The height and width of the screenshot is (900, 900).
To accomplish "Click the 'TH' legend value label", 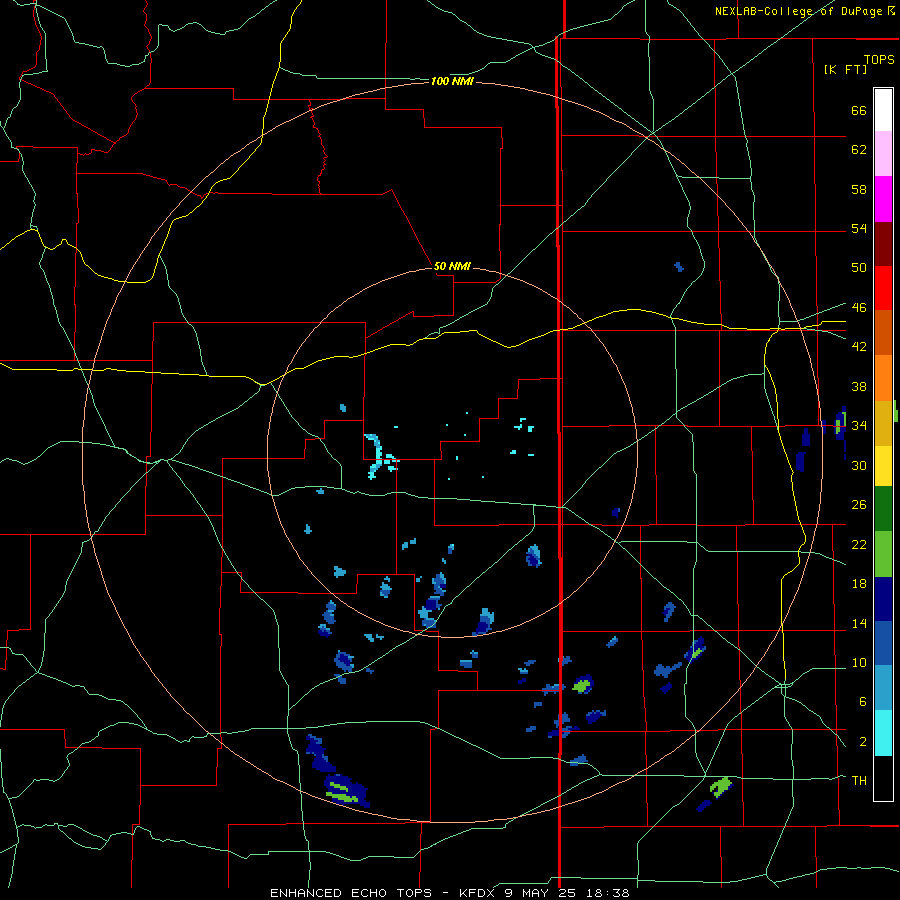I will 859,780.
